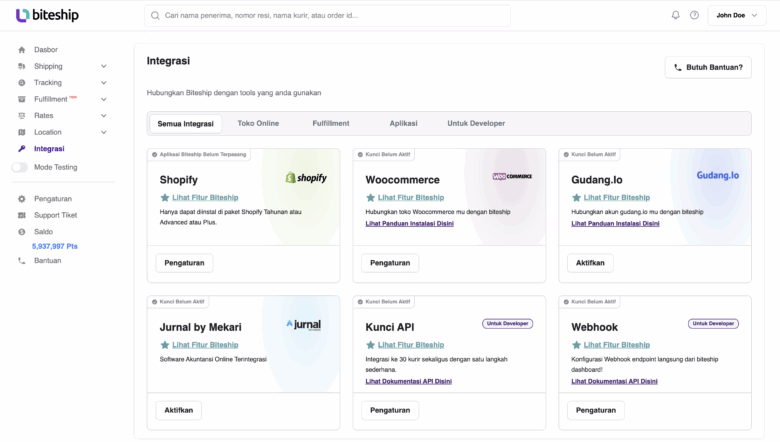Activate the Gudang.io integration with Aktifkan
780x442 pixels.
coord(590,263)
